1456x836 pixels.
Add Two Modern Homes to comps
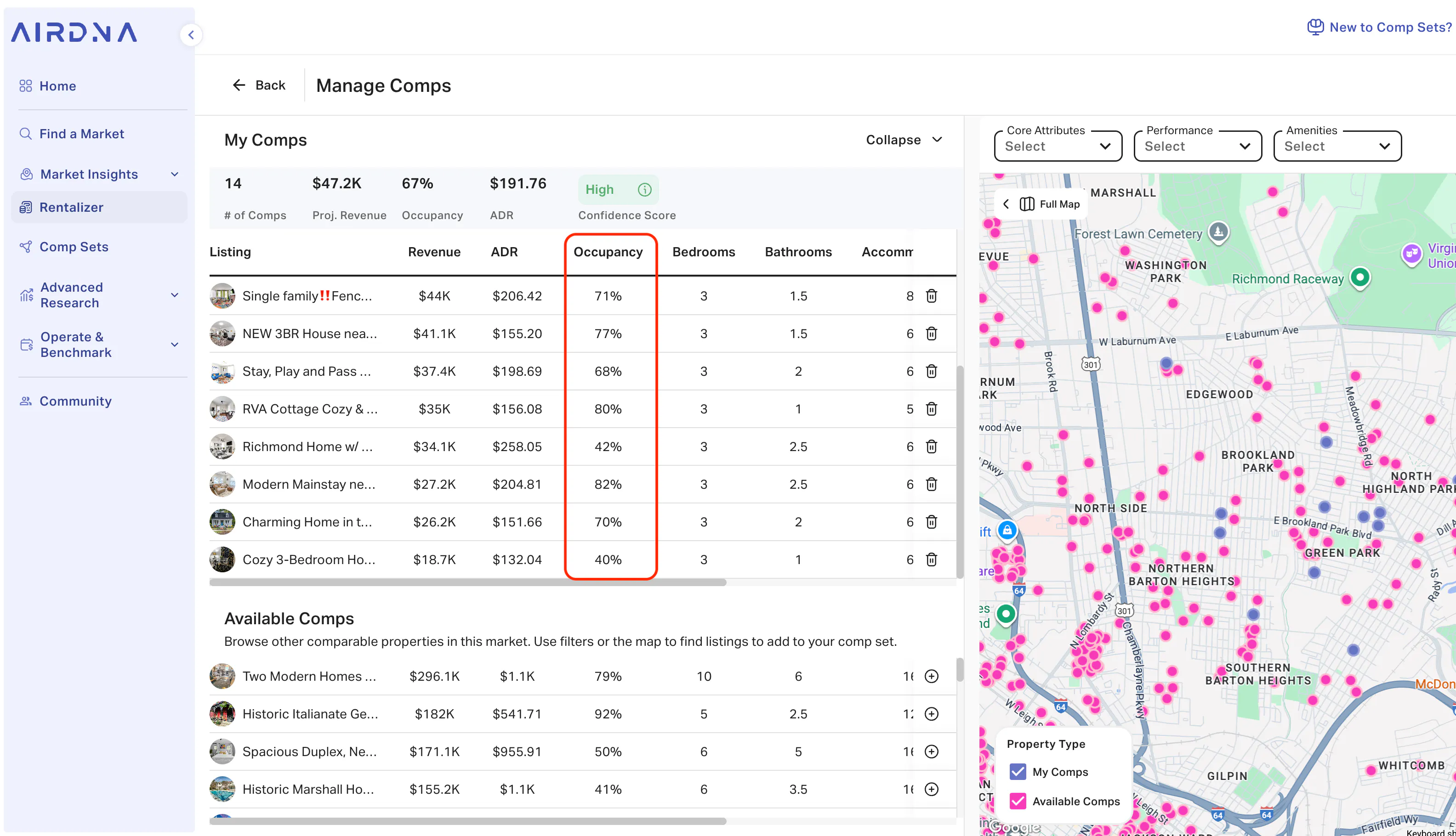(x=932, y=676)
